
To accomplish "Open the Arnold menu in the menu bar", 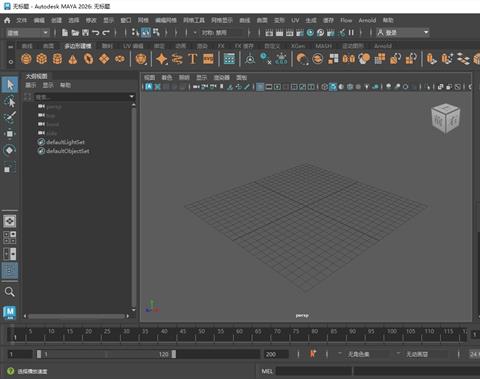I will tap(367, 20).
